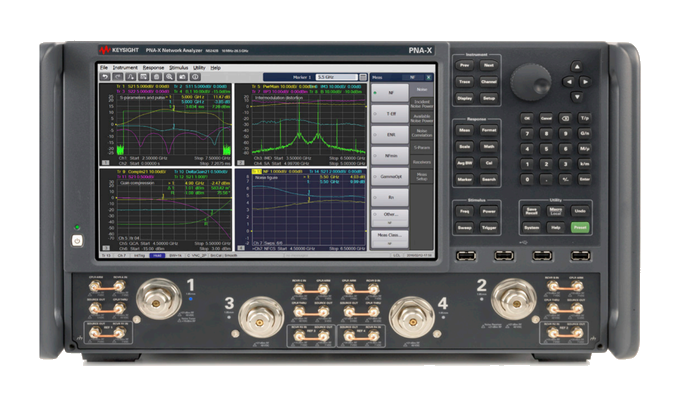
Task: Switch to the Noise softkey tab
Action: [x=421, y=90]
